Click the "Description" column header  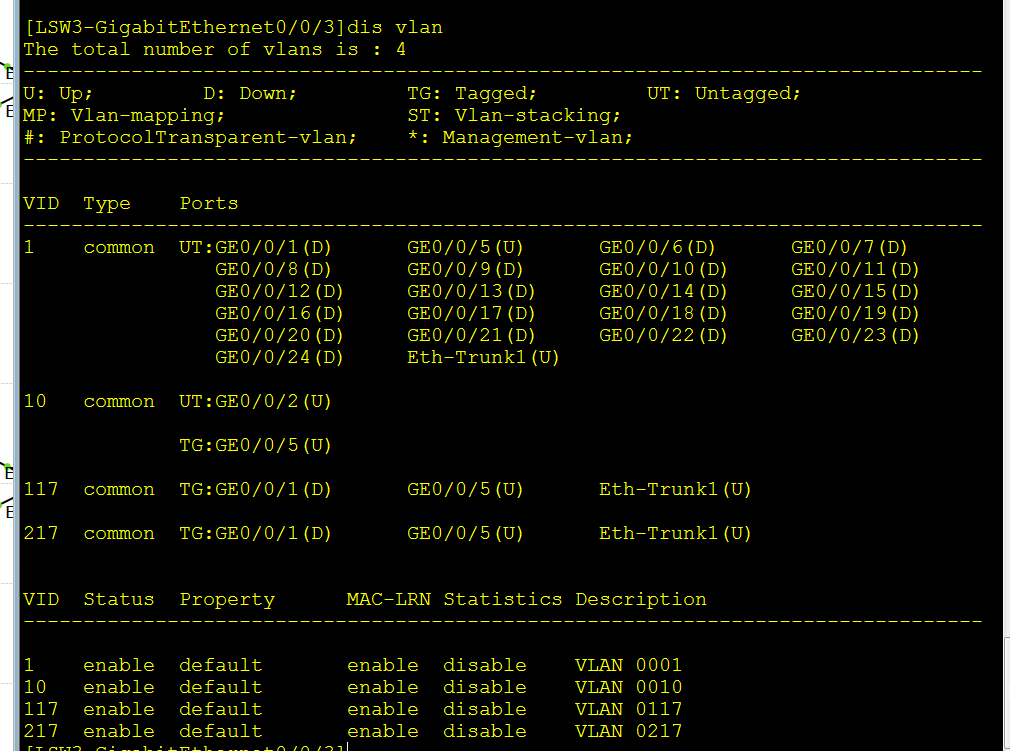641,599
